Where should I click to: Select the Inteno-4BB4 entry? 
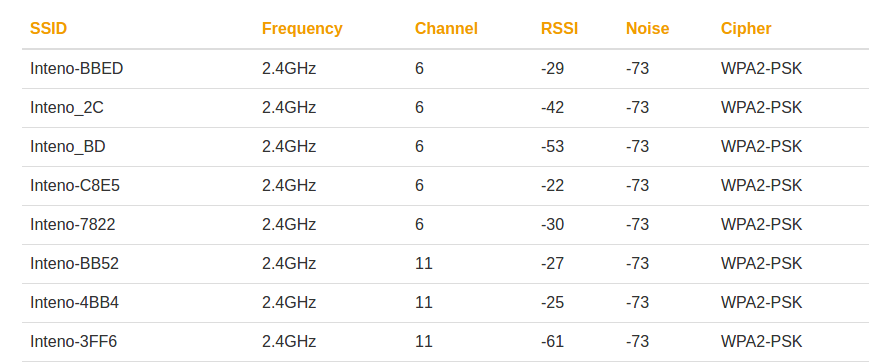click(x=74, y=302)
